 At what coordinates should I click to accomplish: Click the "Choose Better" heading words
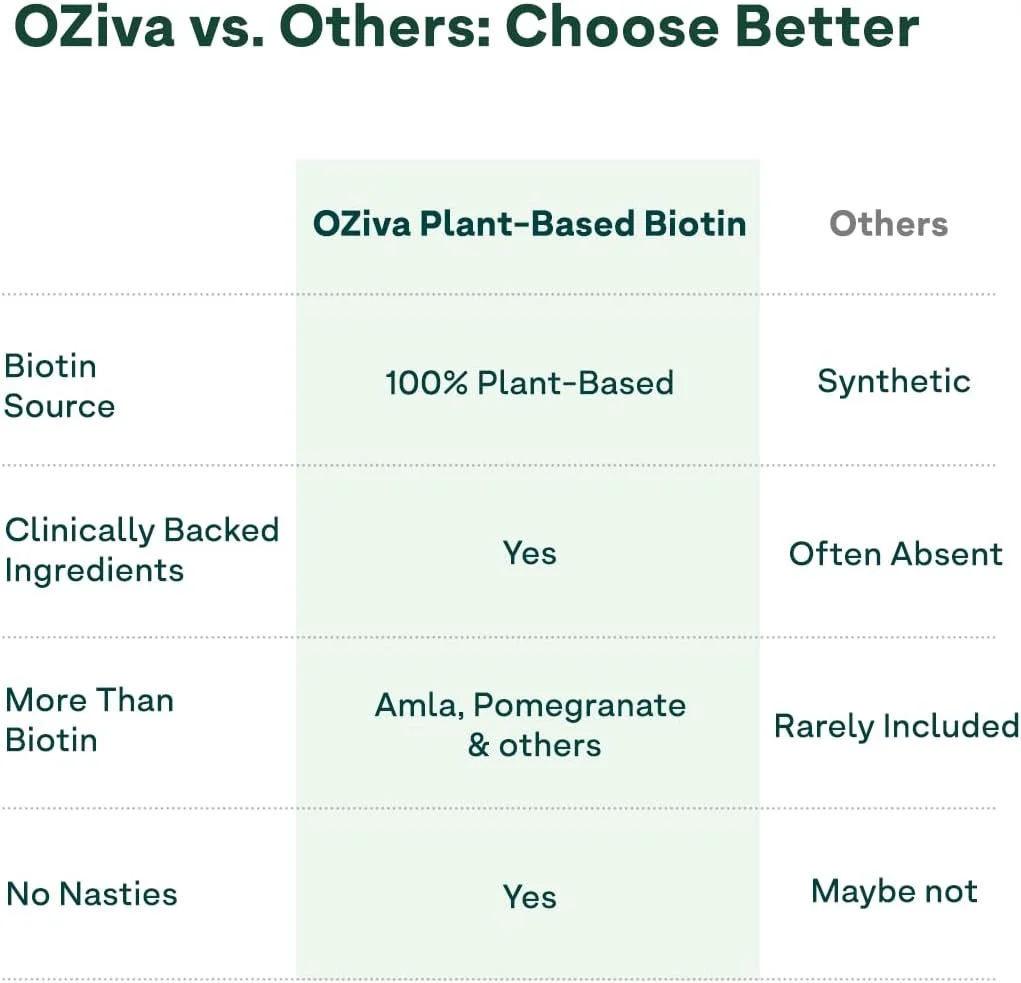coord(712,28)
